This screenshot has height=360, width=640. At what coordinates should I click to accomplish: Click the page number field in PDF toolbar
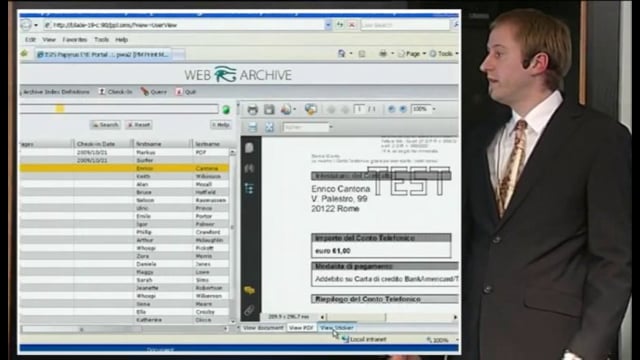point(359,109)
